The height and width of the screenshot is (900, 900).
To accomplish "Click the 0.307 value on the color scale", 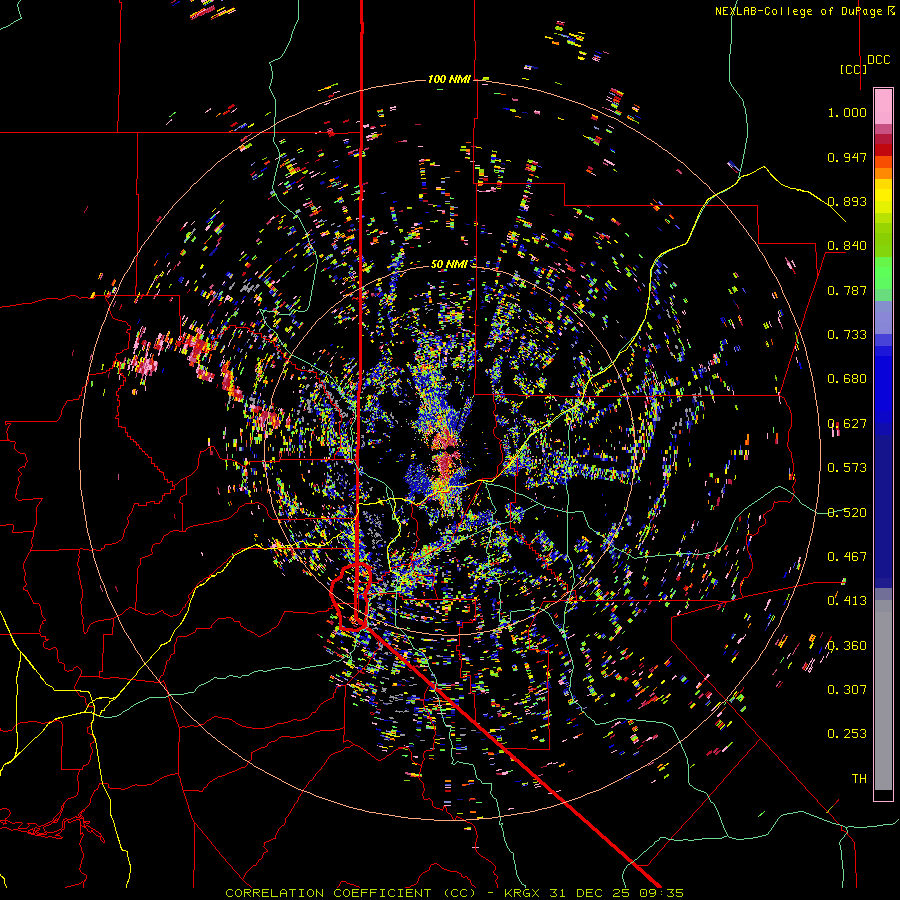I will point(847,690).
